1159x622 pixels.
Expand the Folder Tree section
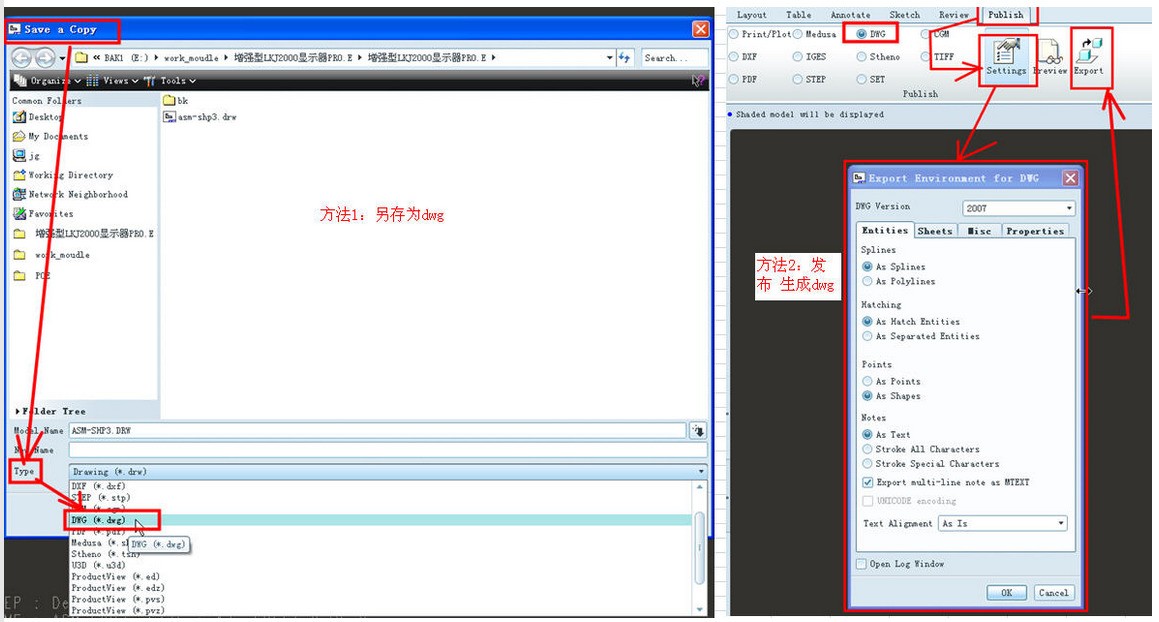(x=50, y=411)
